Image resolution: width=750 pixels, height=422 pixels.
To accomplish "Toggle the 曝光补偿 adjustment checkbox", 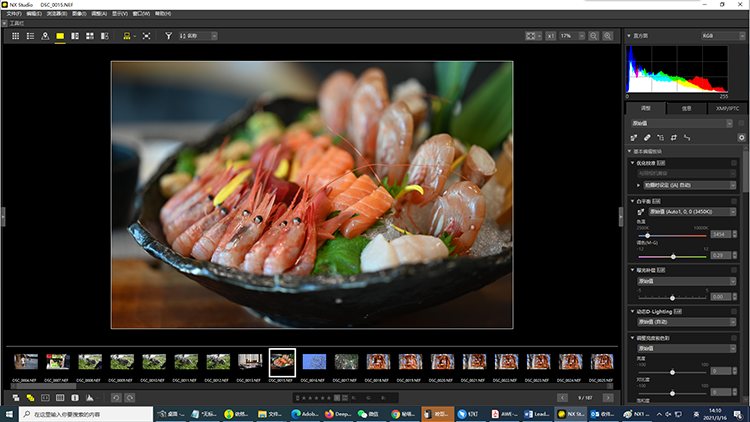I will (734, 270).
